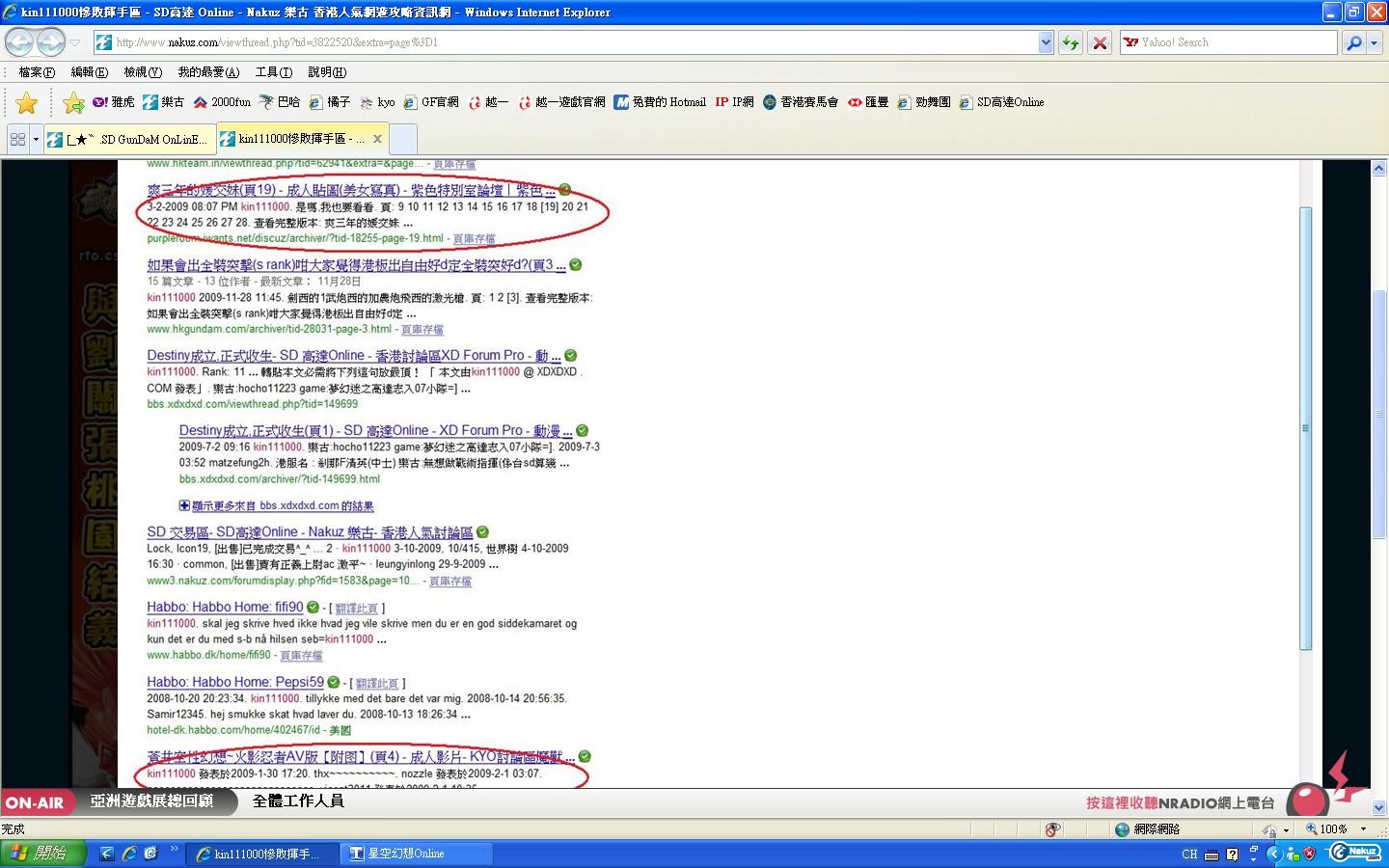Click 翻譯此頁 next to the fifi90 result

tap(356, 609)
